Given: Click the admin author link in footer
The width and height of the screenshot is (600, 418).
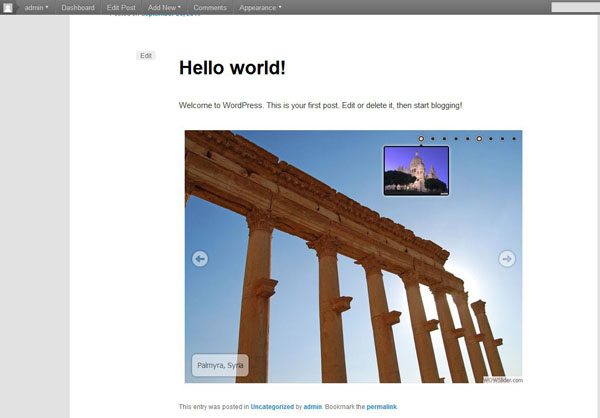Looking at the screenshot, I should point(313,407).
